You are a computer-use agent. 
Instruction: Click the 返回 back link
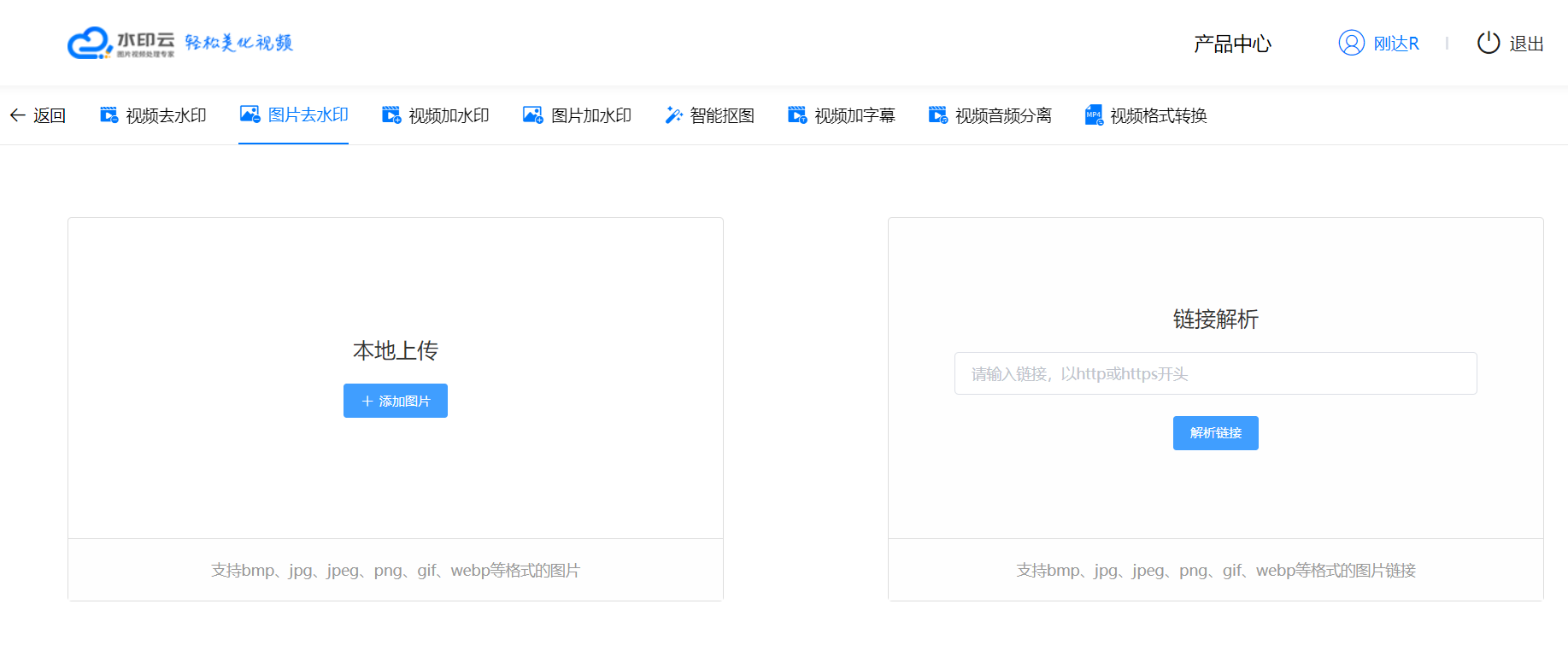coord(49,115)
